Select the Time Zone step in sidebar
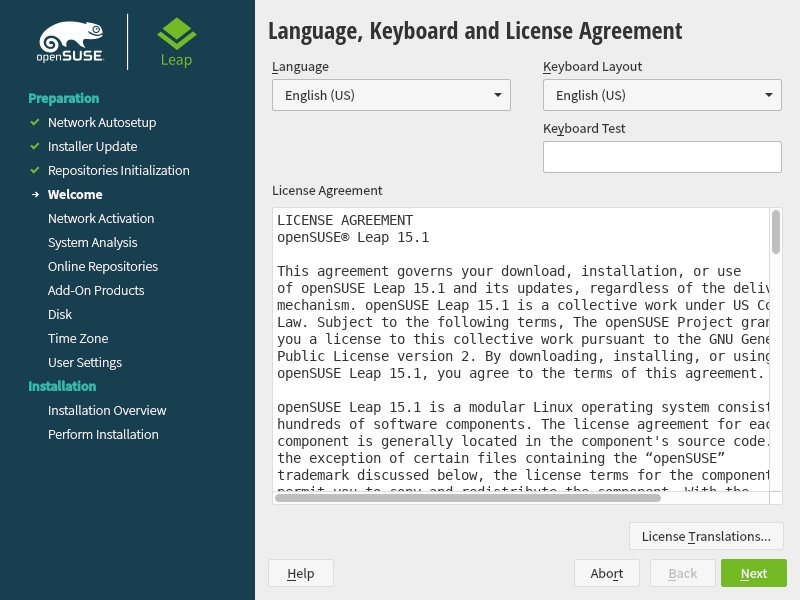 click(x=78, y=338)
